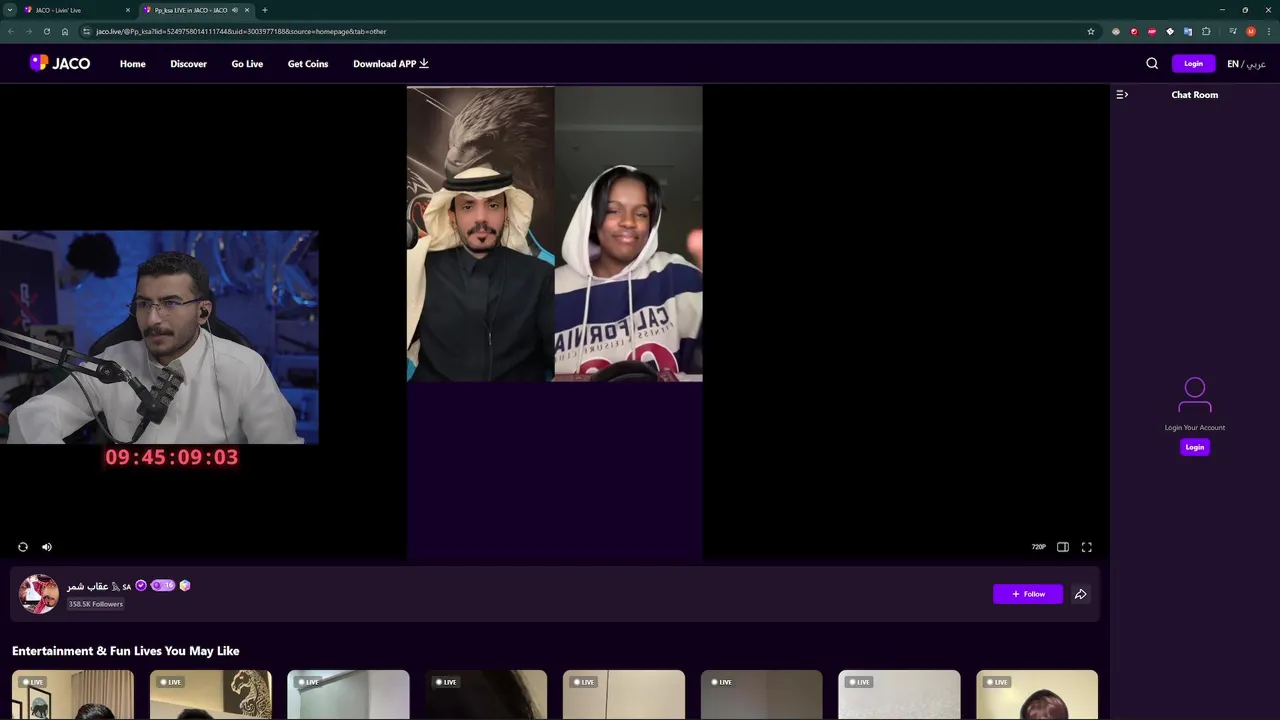1280x720 pixels.
Task: Open the first LIVE thumbnail in recommendations
Action: coord(73,695)
